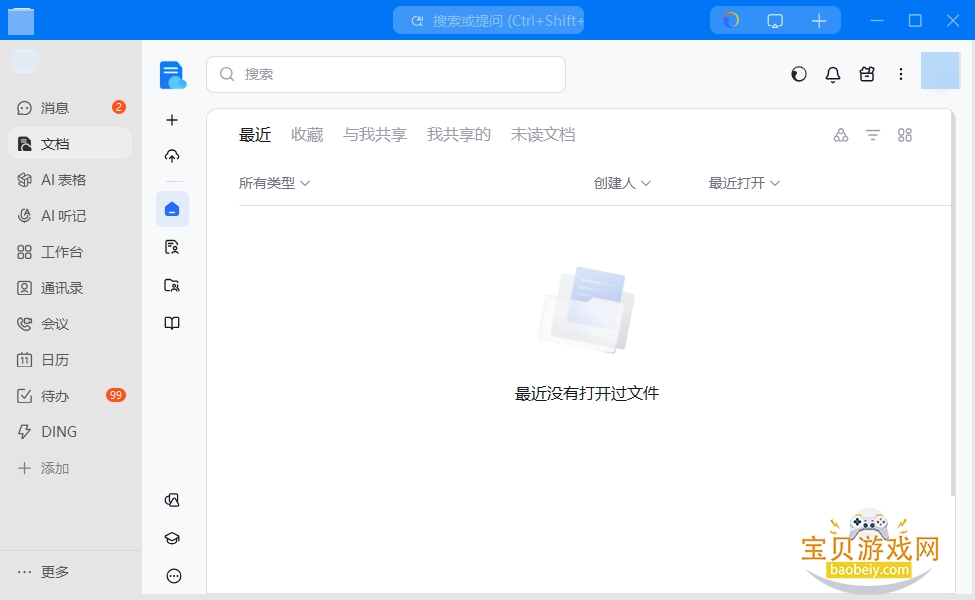
Task: Open the documents home icon in sidebar
Action: [x=172, y=210]
